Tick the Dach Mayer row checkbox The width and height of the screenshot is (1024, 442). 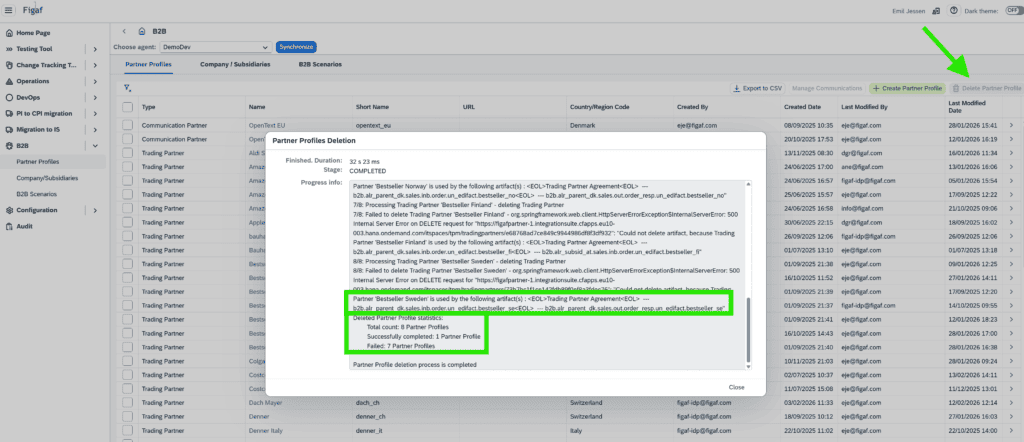pos(127,403)
